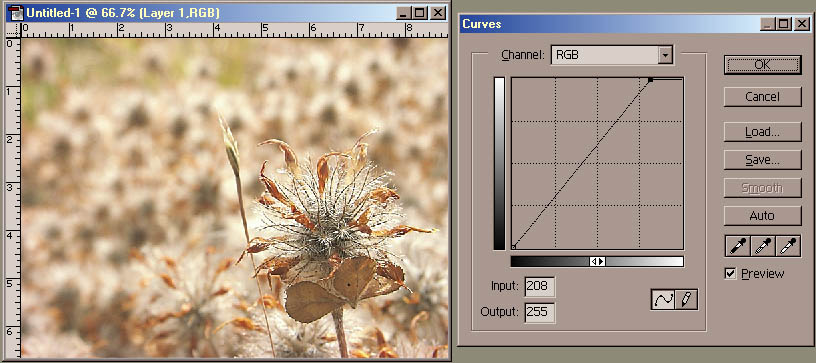Select the white point eyedropper
This screenshot has width=816, height=363.
point(788,245)
